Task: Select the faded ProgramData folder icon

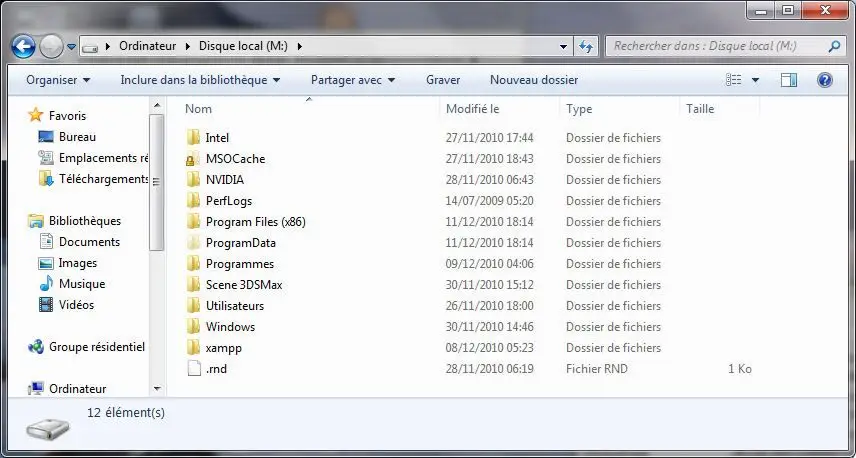Action: pyautogui.click(x=193, y=243)
